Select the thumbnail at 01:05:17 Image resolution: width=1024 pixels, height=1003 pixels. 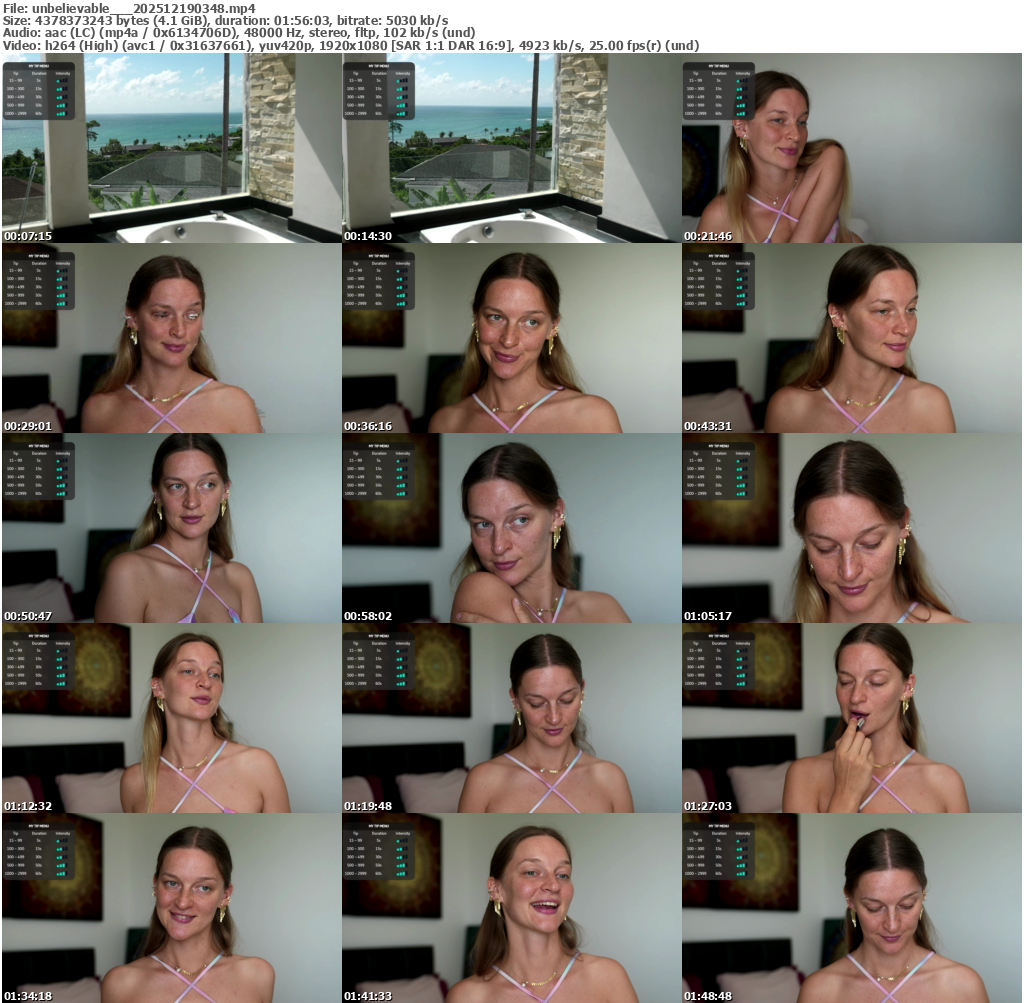coord(851,528)
